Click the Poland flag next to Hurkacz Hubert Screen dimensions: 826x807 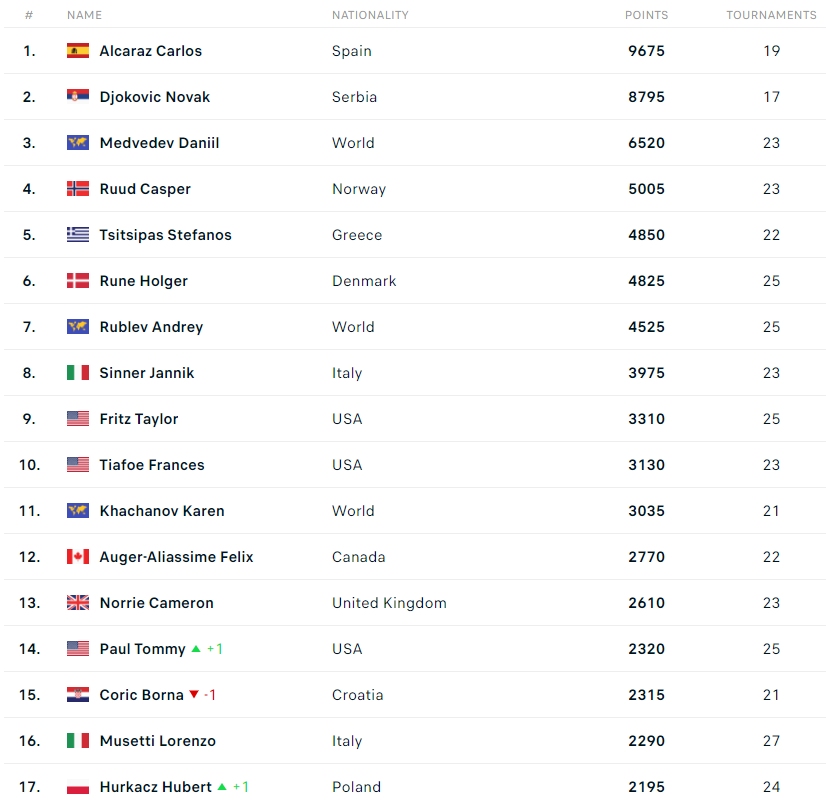pos(78,786)
